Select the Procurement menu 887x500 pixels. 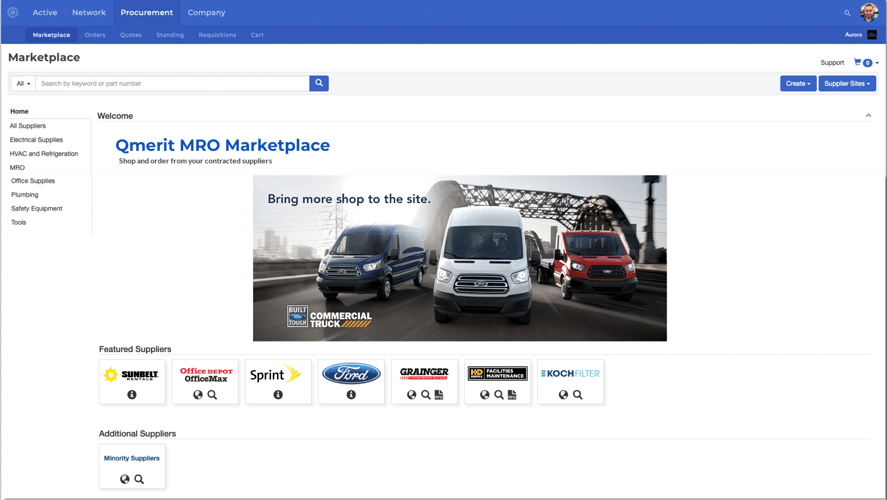[x=147, y=12]
